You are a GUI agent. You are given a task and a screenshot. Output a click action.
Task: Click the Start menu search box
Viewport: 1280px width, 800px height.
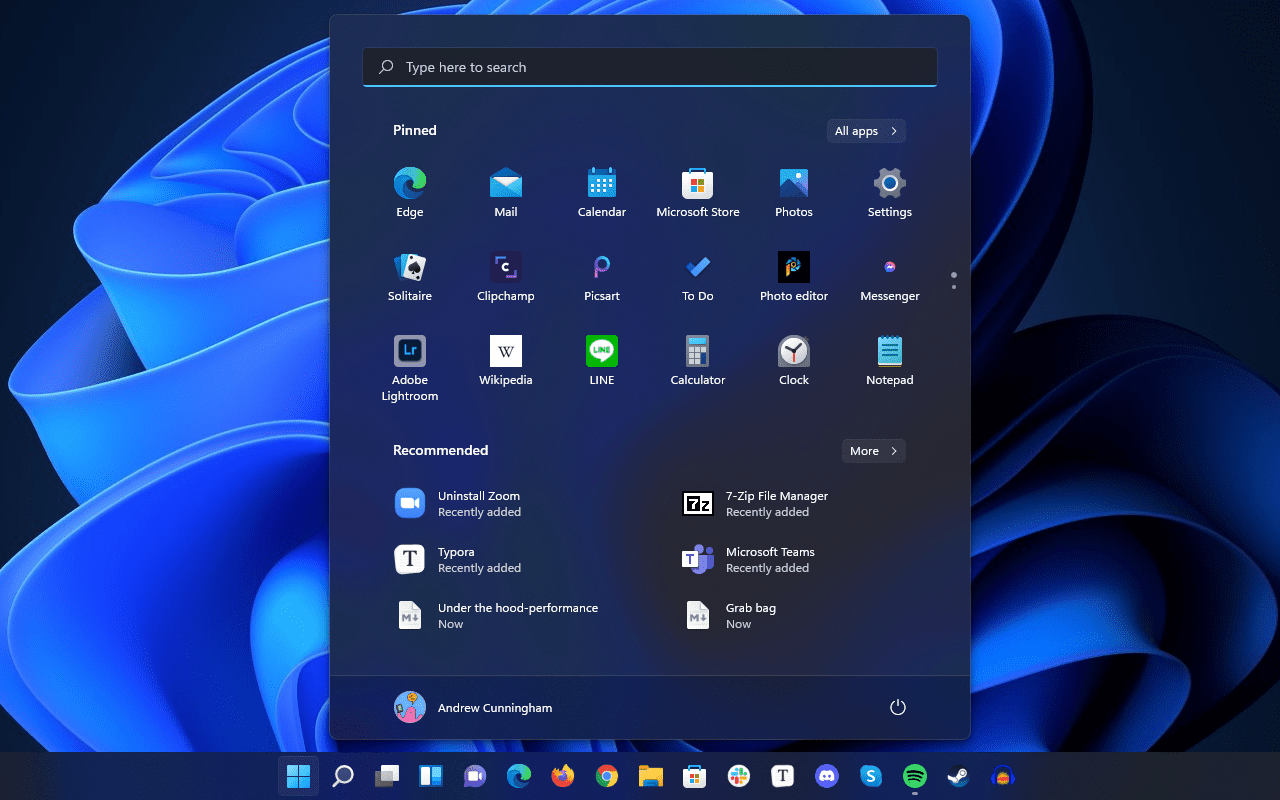coord(650,67)
